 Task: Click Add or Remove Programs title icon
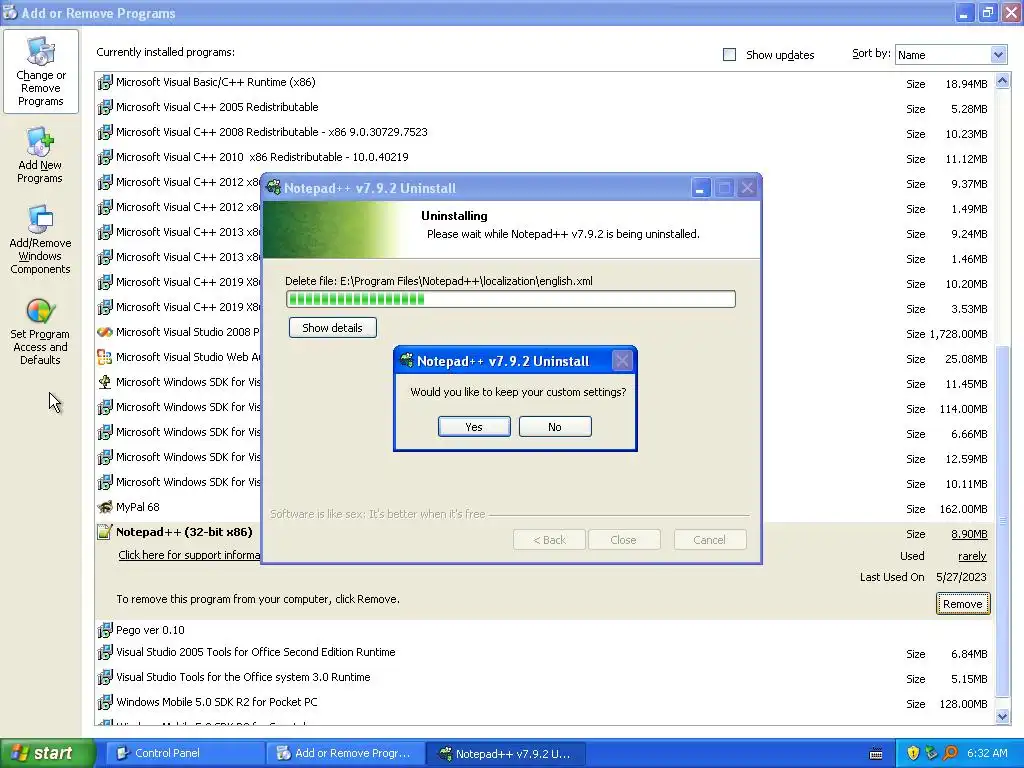point(10,12)
